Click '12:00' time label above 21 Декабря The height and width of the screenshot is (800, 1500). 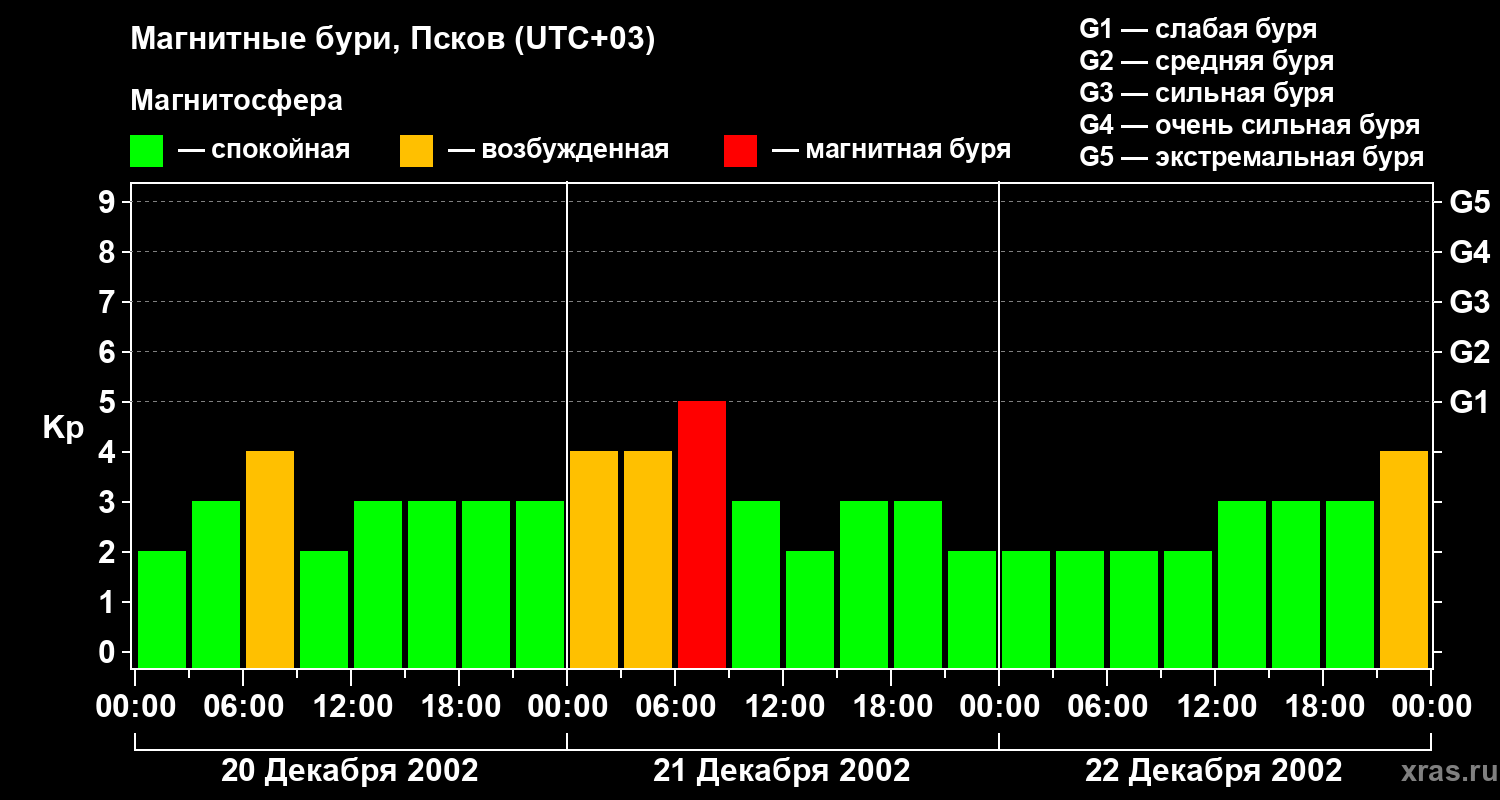783,707
